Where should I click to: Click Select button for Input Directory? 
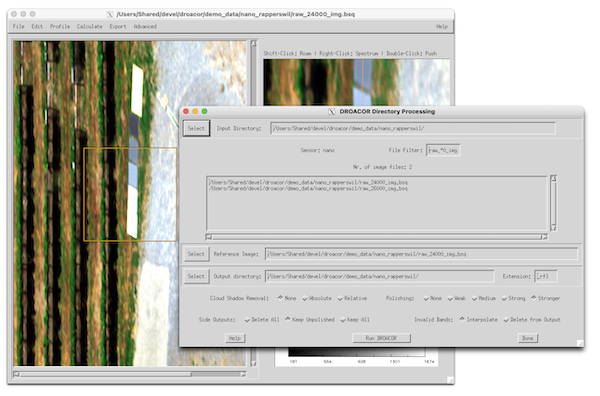(x=196, y=129)
